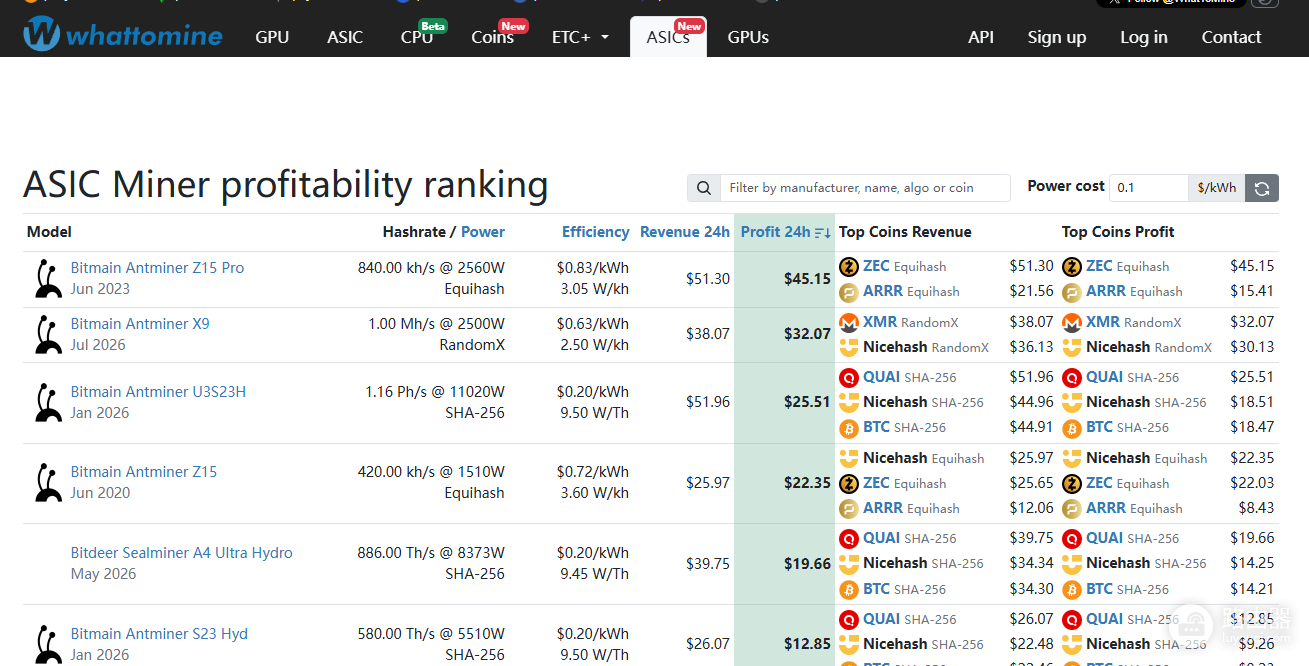Click the $38.07 Revenue 24h value for Antminer X9
Viewport: 1309px width, 666px height.
(708, 334)
